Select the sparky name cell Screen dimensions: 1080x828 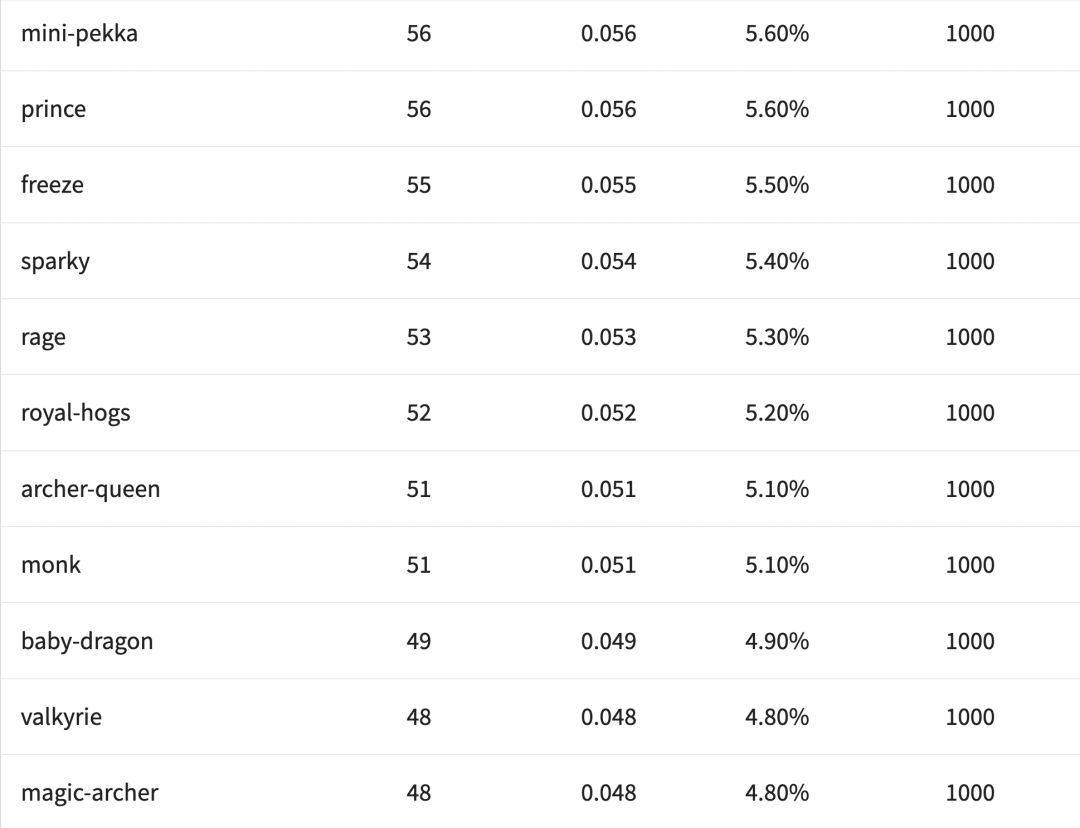[x=55, y=261]
